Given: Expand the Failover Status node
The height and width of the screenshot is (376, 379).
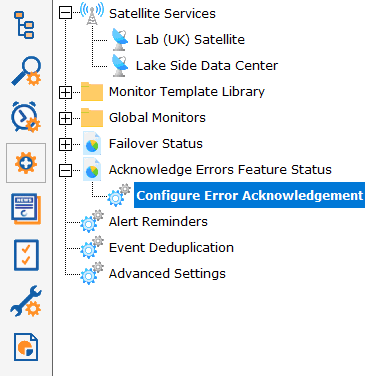Looking at the screenshot, I should point(65,144).
